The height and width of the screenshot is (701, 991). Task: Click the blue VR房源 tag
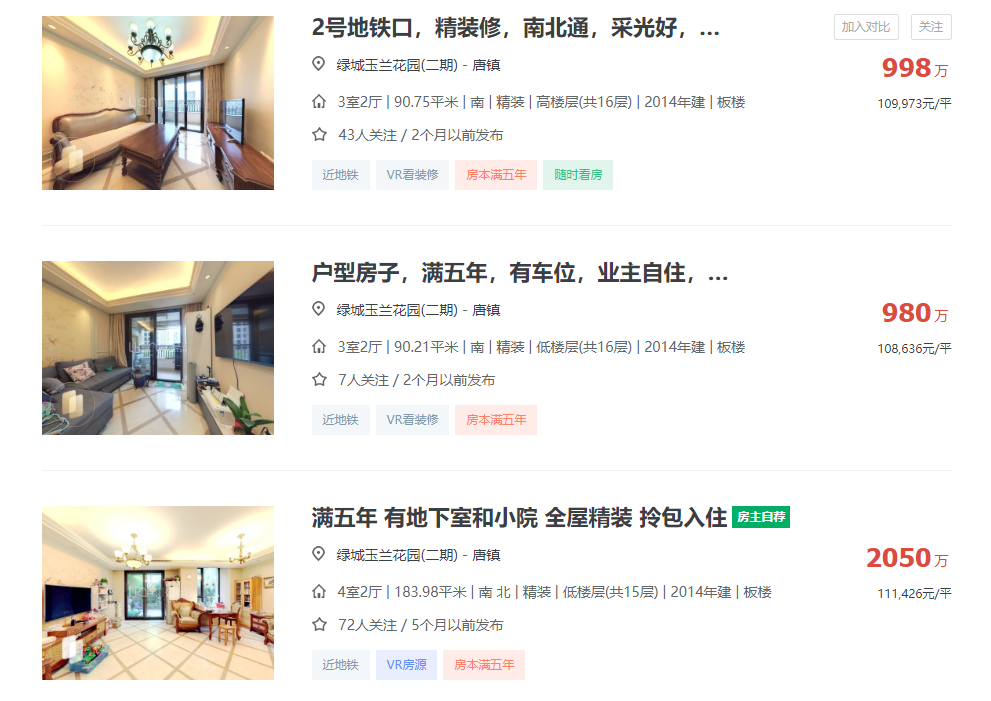point(406,665)
